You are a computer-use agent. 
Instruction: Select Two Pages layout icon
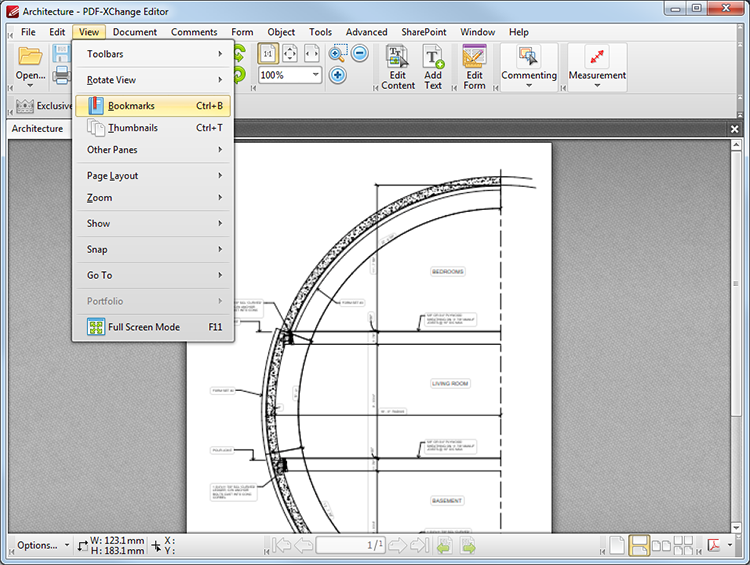(x=661, y=545)
